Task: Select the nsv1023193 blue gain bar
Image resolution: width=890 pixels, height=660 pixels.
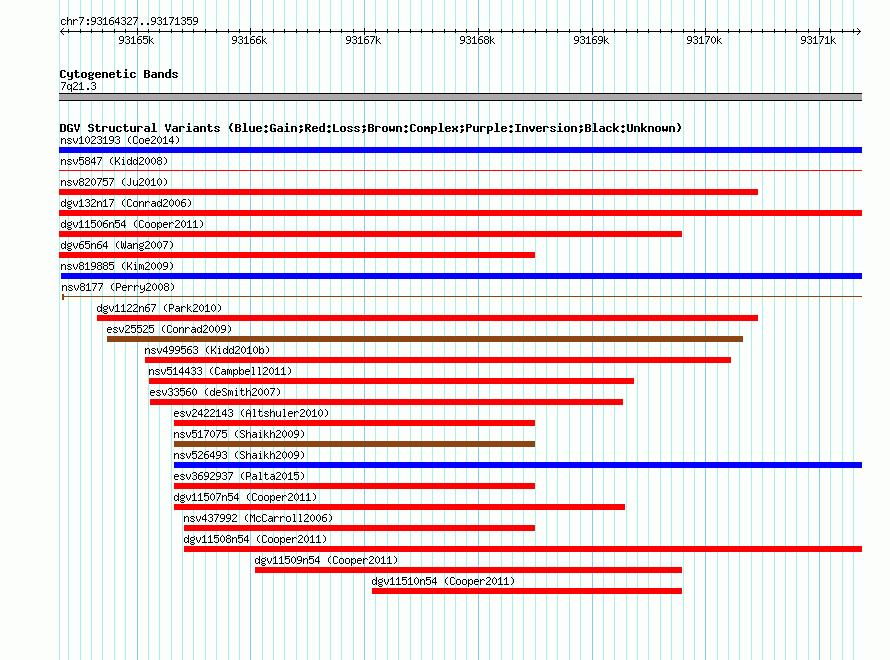Action: point(460,150)
